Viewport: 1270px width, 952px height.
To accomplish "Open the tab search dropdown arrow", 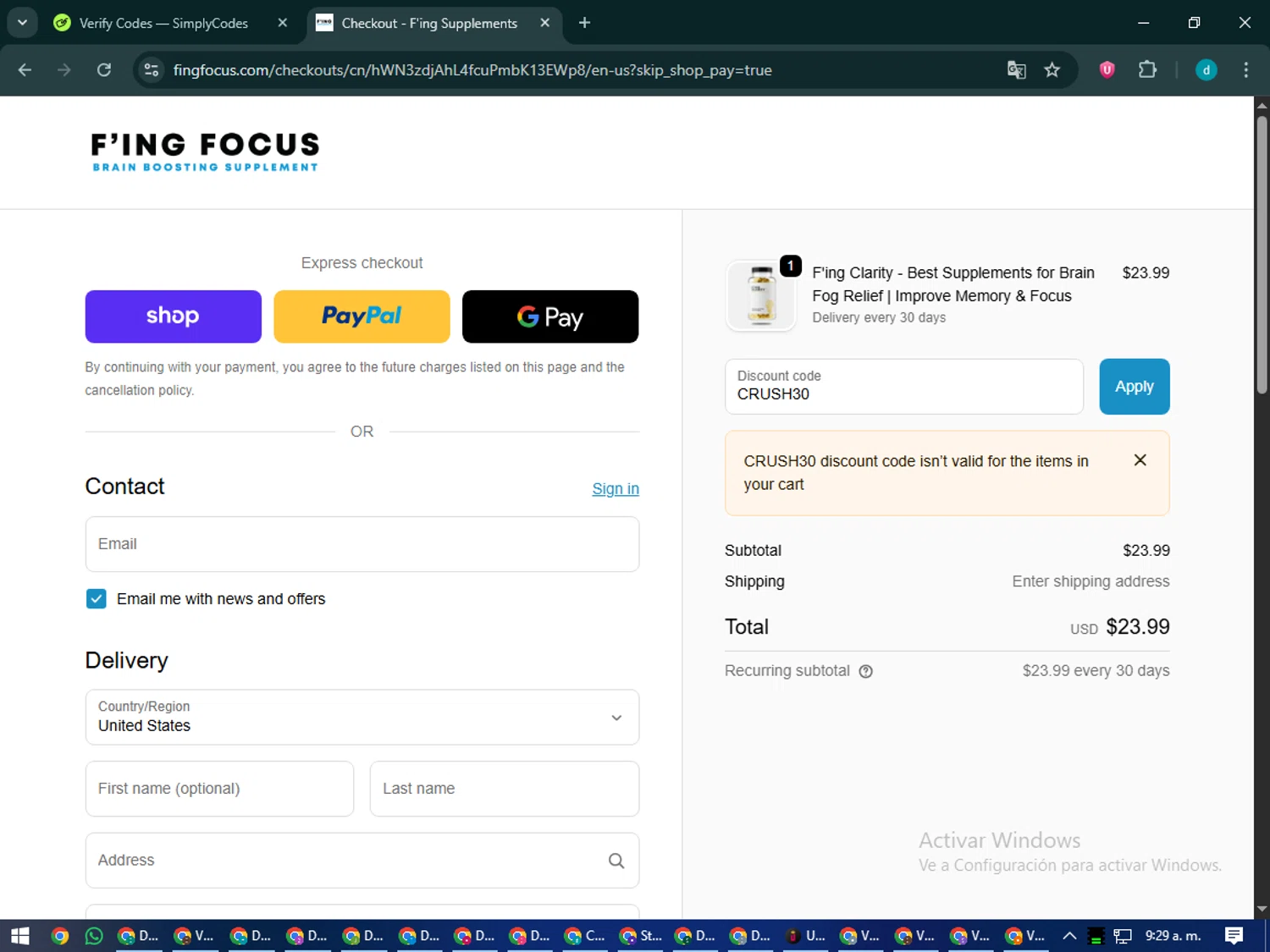I will (x=22, y=23).
